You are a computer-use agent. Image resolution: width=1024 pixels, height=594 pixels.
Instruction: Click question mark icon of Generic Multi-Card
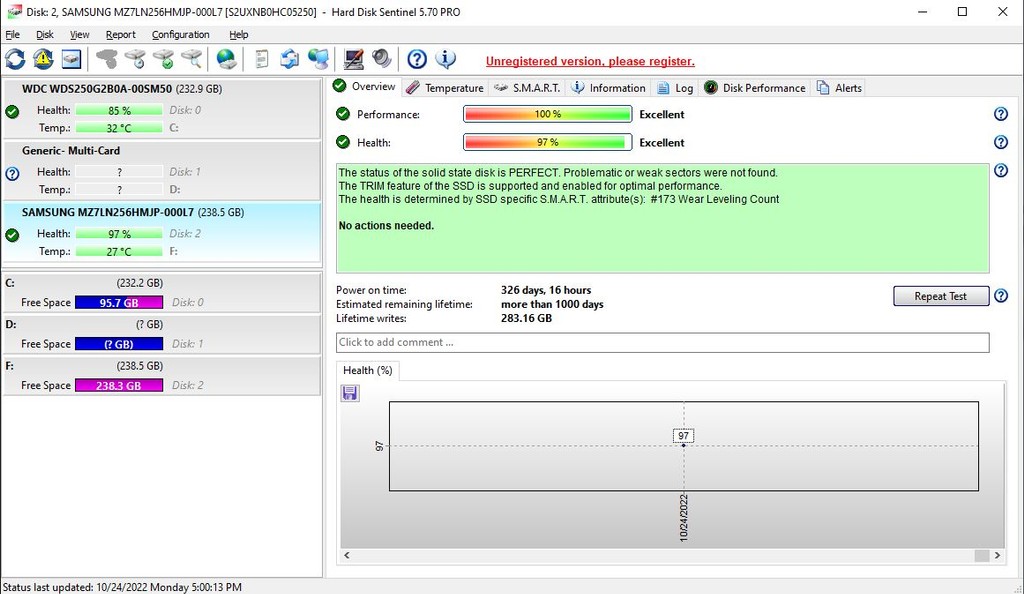tap(12, 174)
